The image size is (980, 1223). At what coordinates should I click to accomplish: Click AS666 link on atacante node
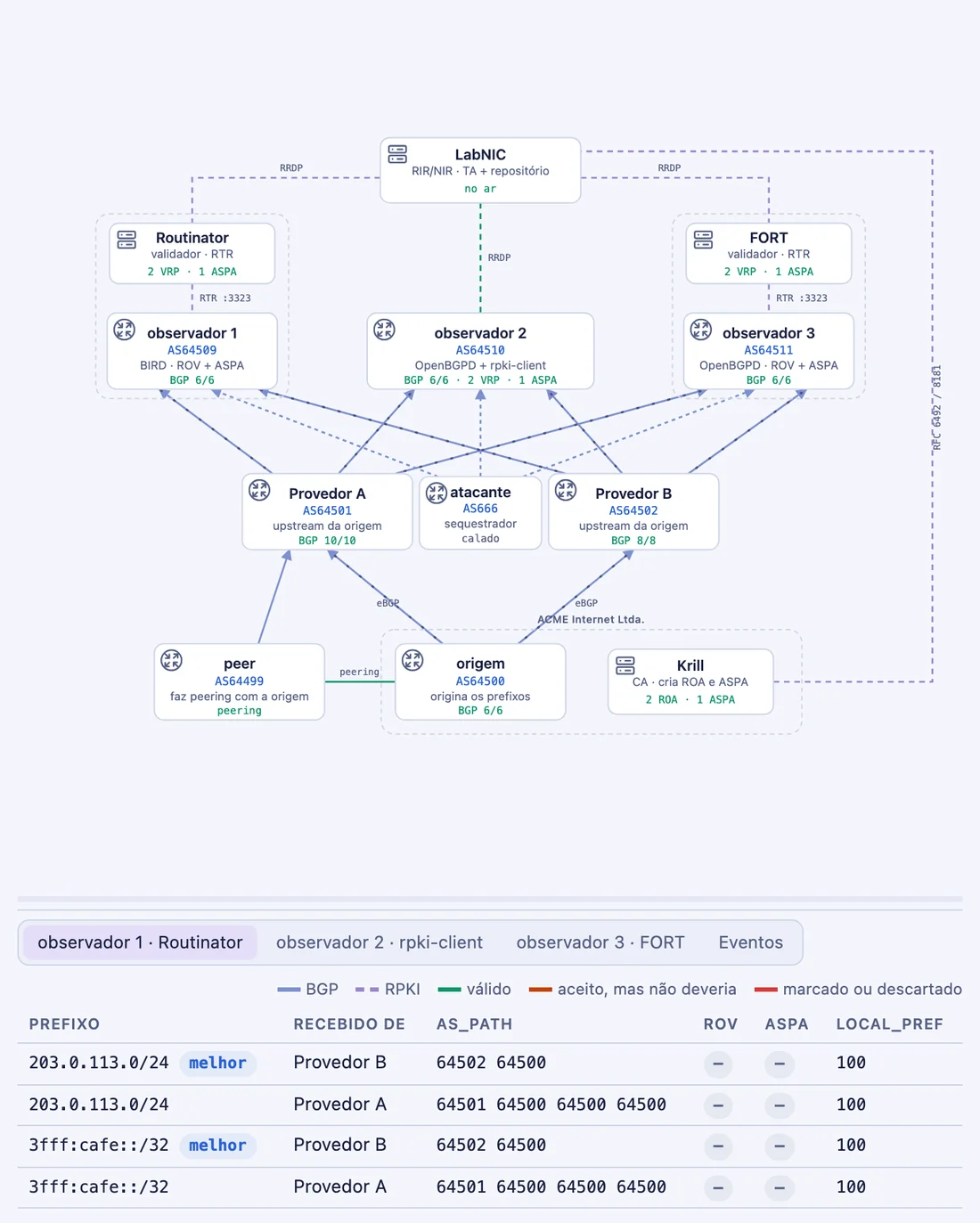point(480,509)
